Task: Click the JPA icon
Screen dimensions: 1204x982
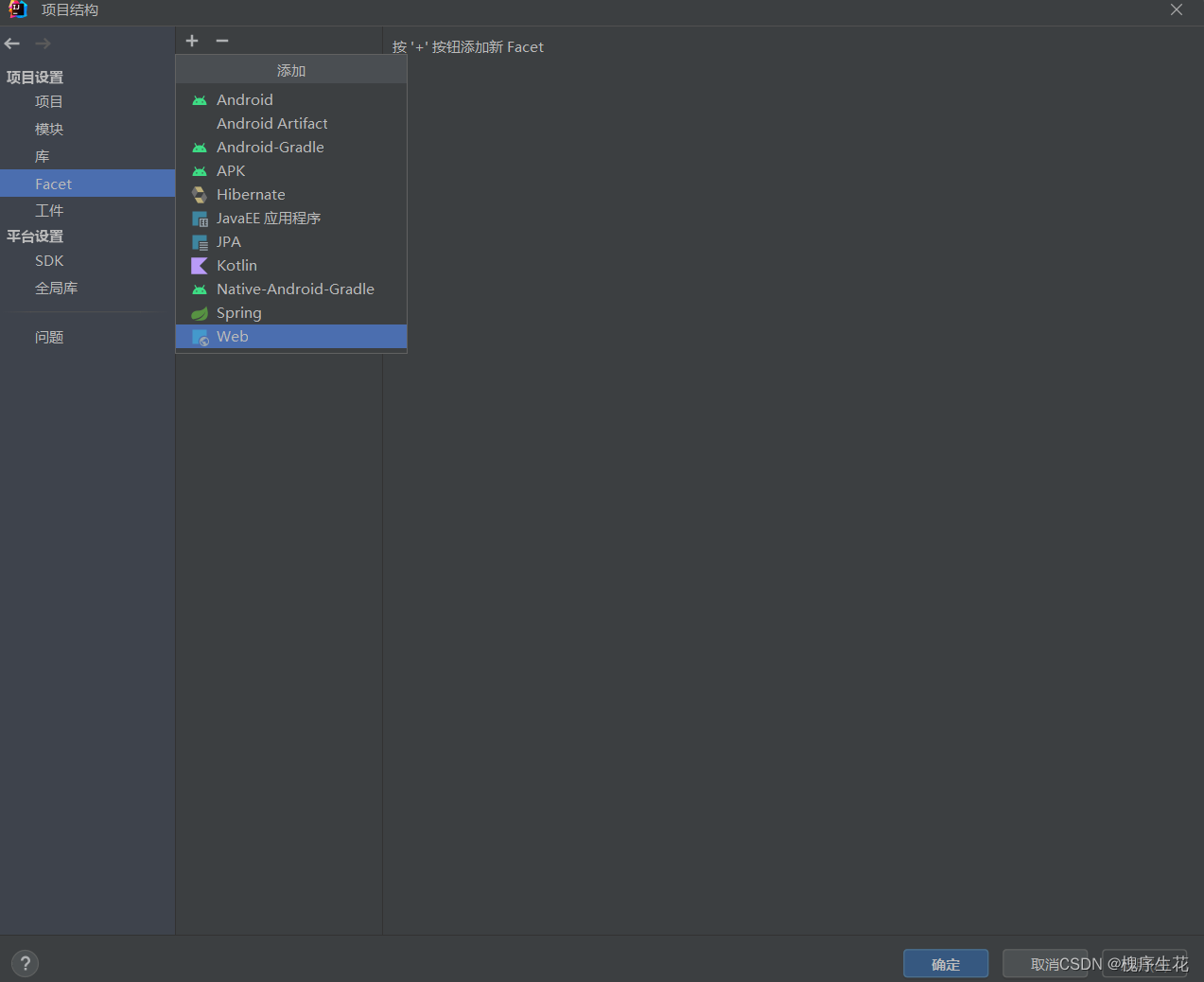Action: [x=200, y=242]
